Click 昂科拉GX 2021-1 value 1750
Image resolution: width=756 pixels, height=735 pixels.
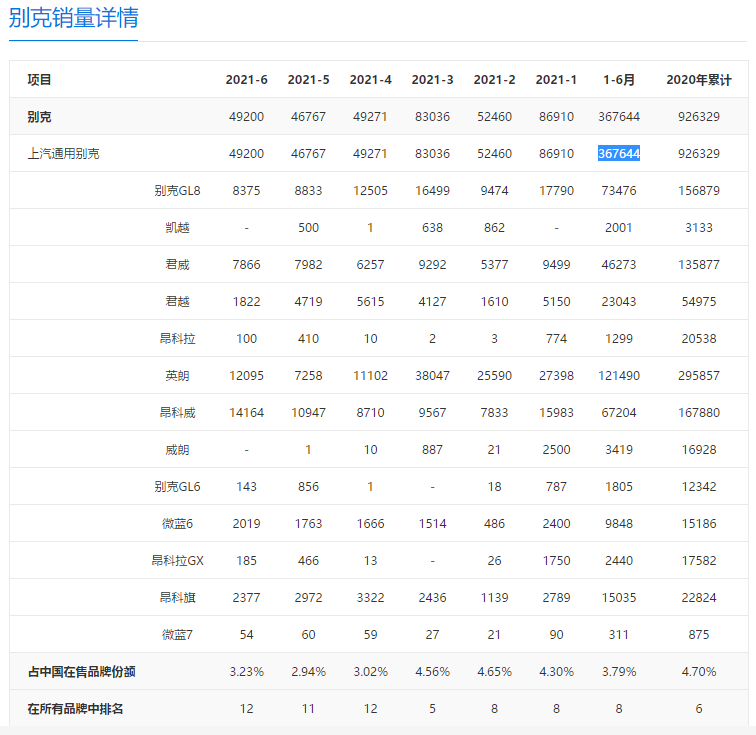click(556, 561)
